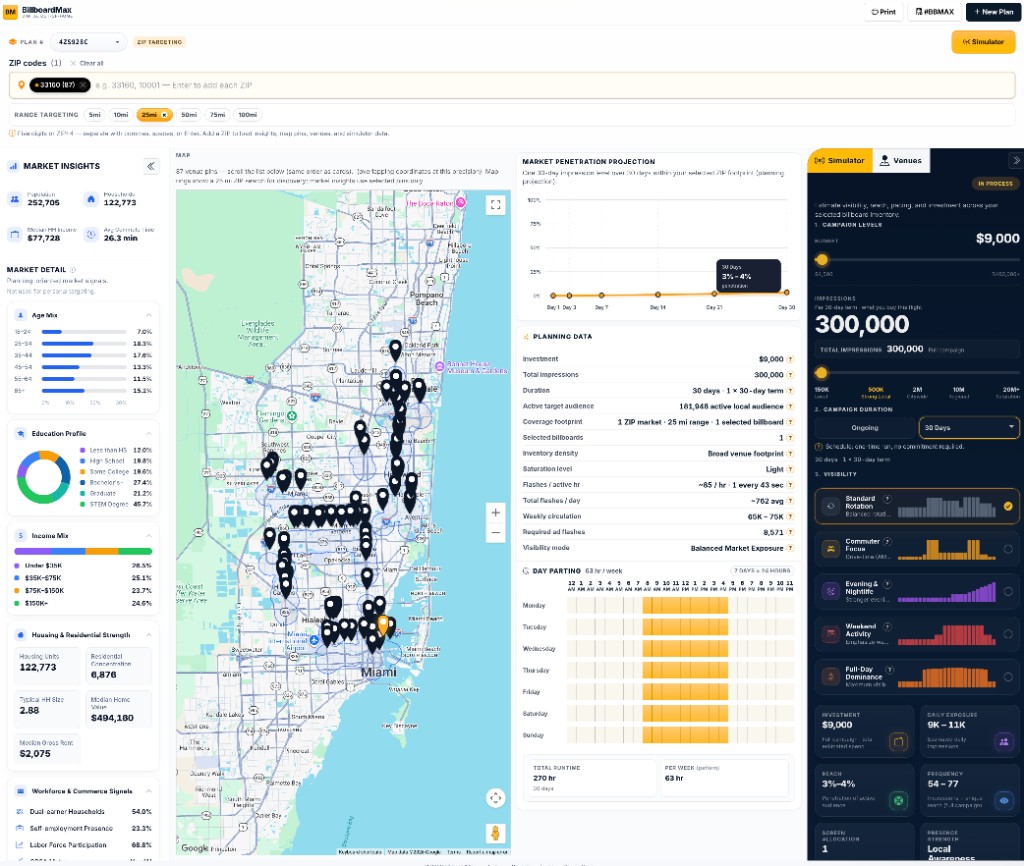Click the 2M Citywide slider mark
Image resolution: width=1024 pixels, height=866 pixels.
pos(917,393)
